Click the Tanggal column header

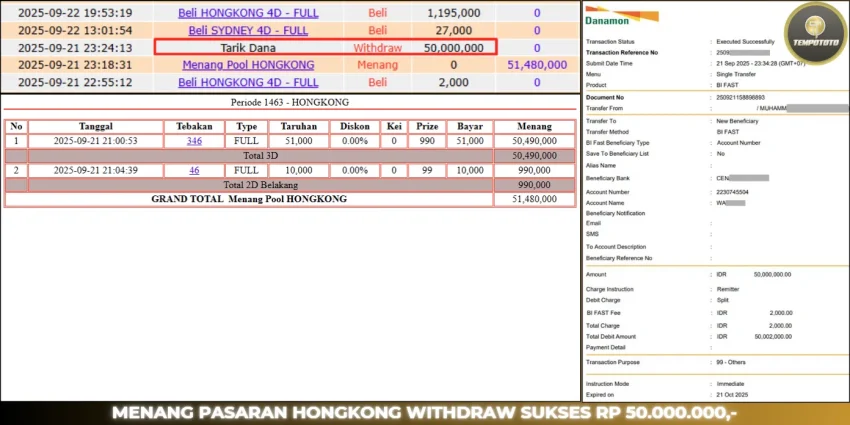[x=96, y=126]
